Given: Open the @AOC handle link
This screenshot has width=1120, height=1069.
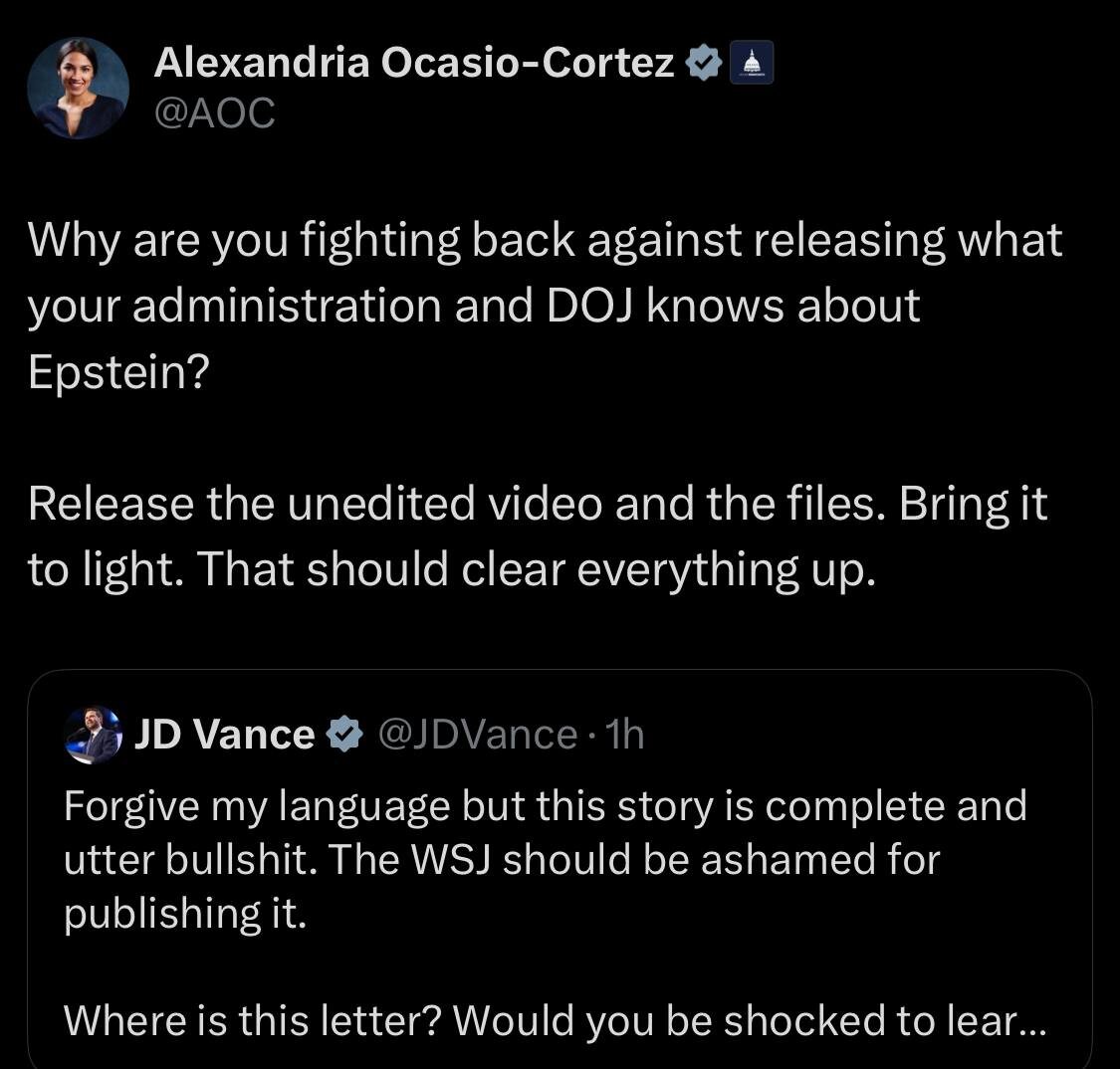Looking at the screenshot, I should click(214, 114).
